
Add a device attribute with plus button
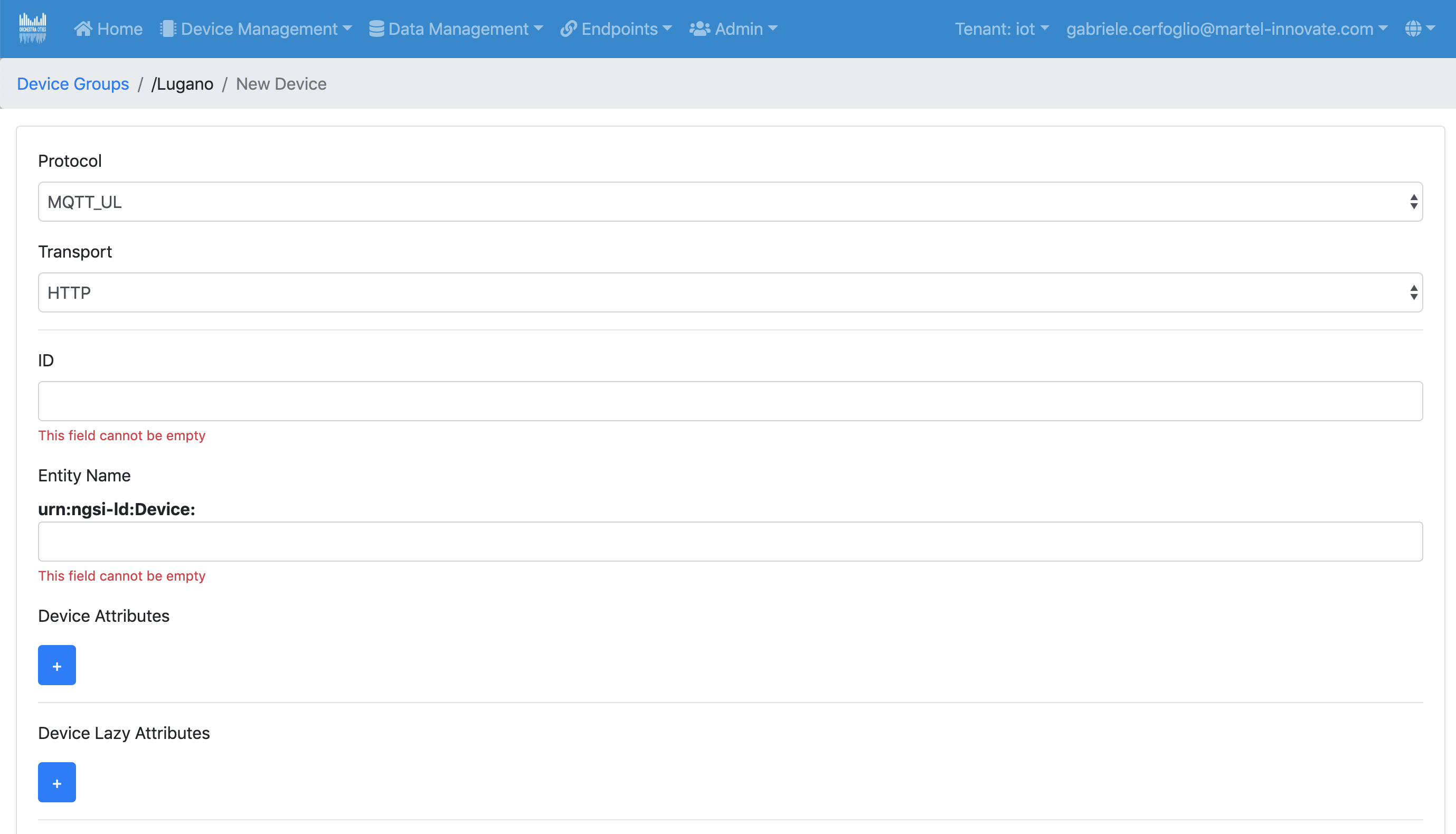pos(56,665)
